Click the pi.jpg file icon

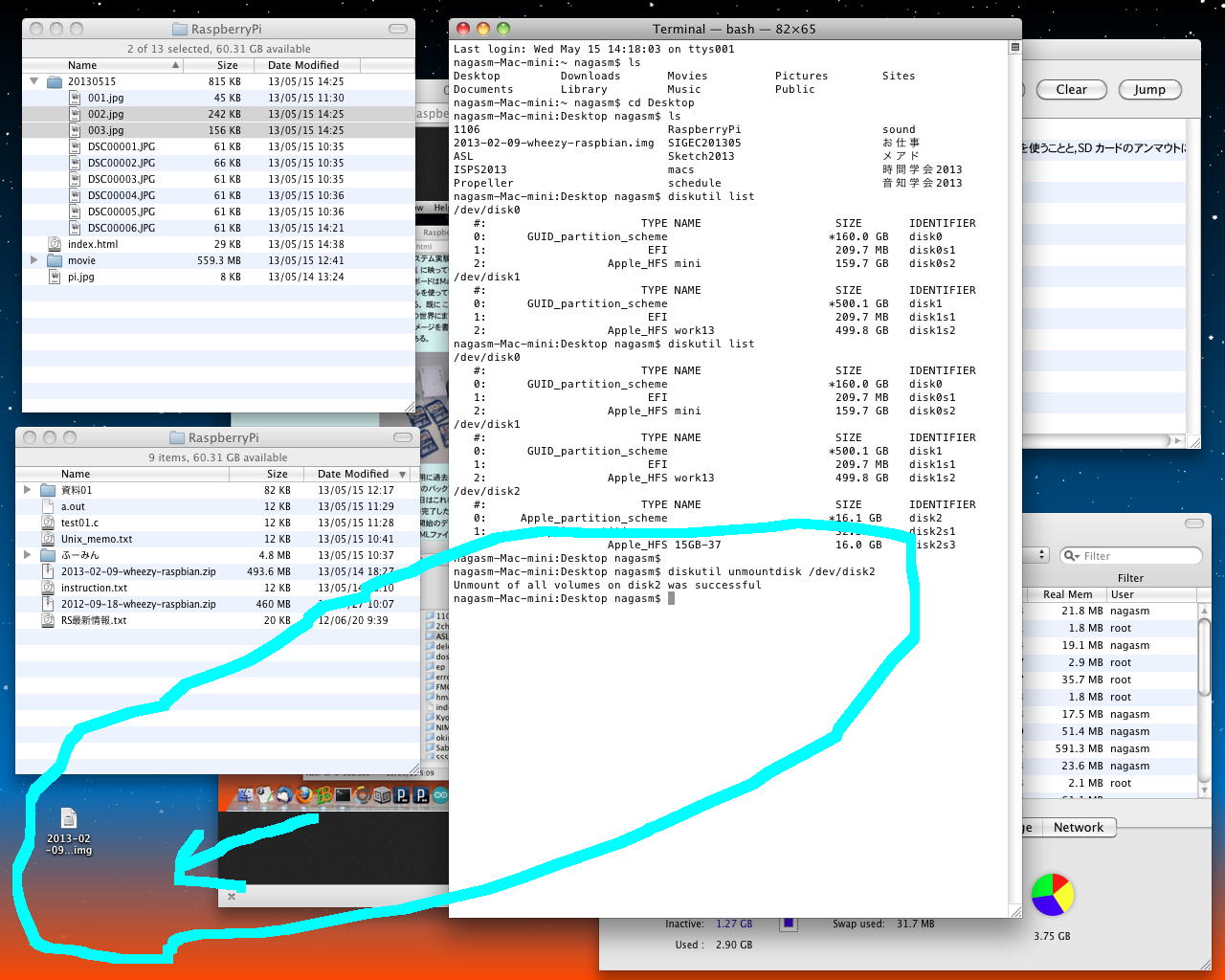(x=55, y=277)
